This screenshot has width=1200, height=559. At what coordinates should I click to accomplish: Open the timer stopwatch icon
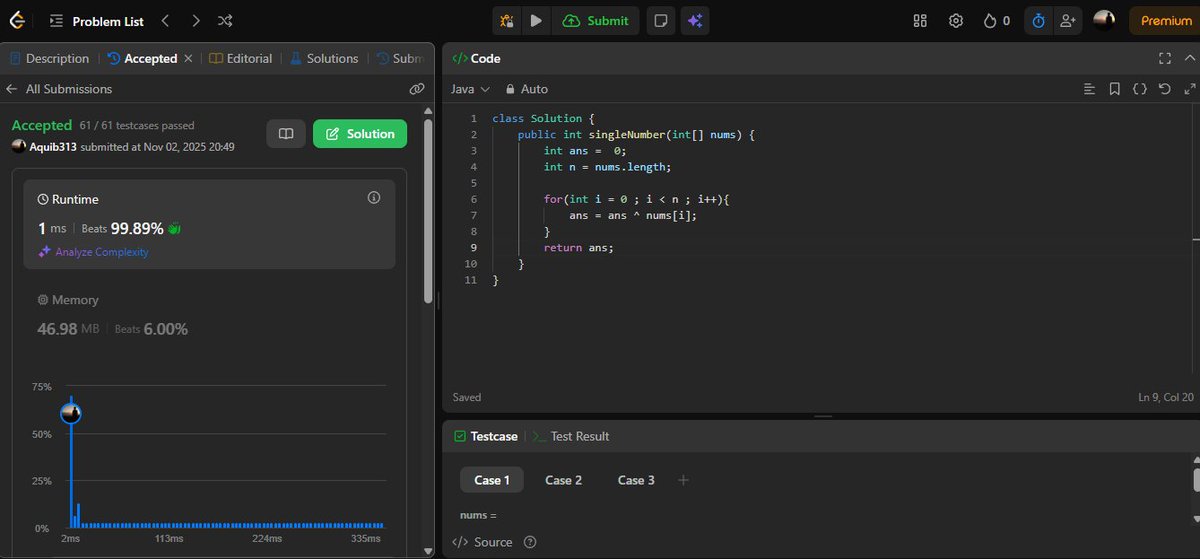1038,20
